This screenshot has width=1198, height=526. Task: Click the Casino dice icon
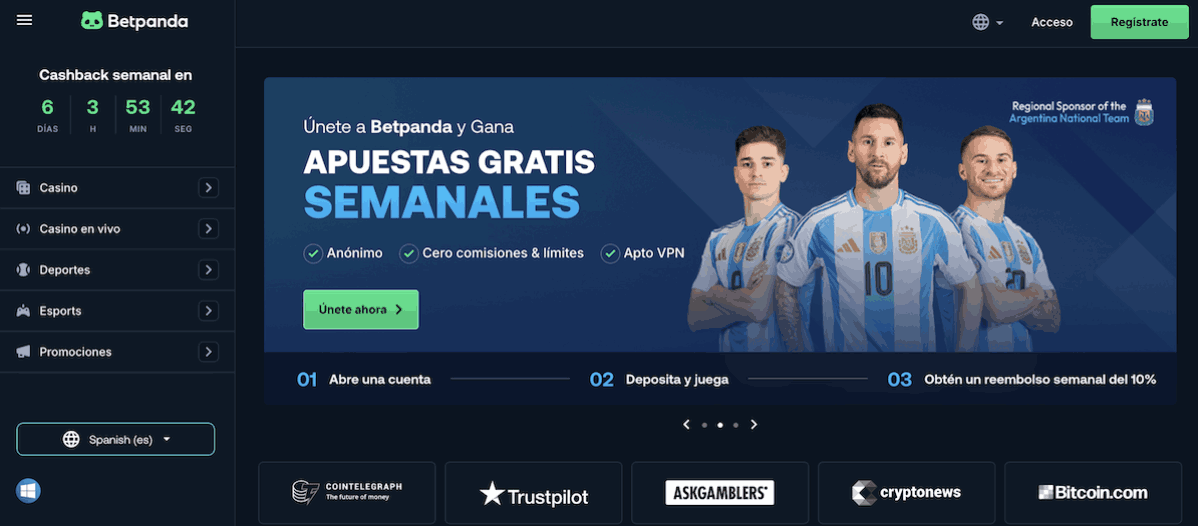[23, 187]
